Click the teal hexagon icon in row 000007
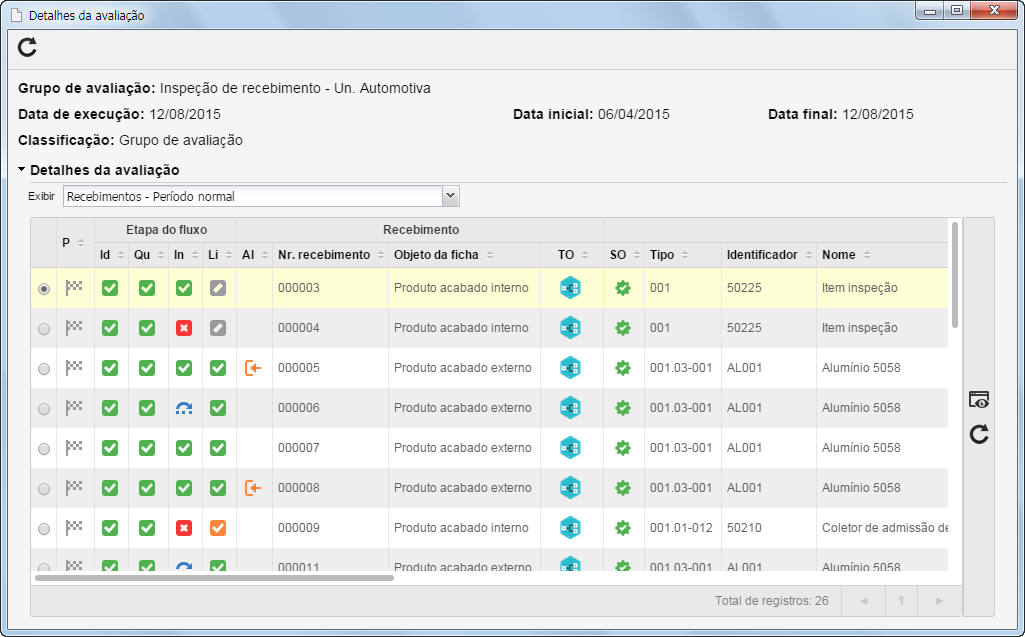 [570, 448]
